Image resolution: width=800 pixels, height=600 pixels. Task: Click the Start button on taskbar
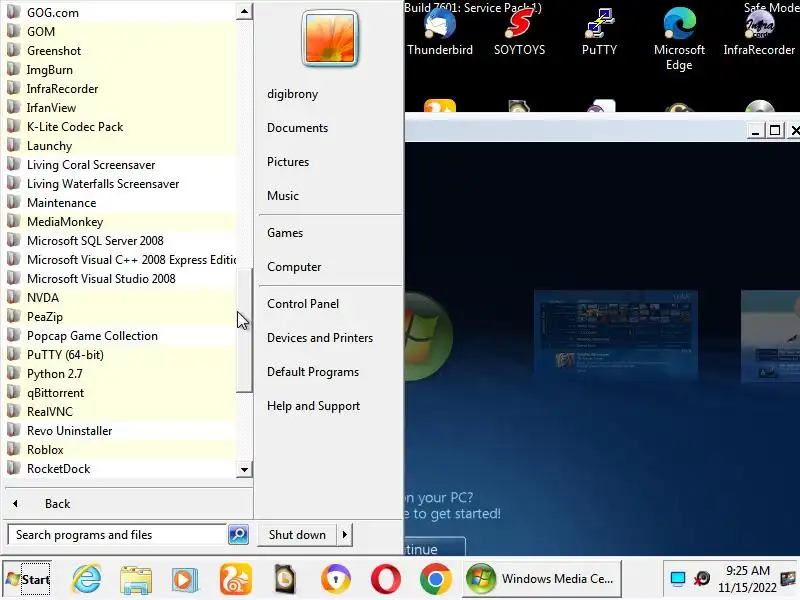tap(28, 579)
